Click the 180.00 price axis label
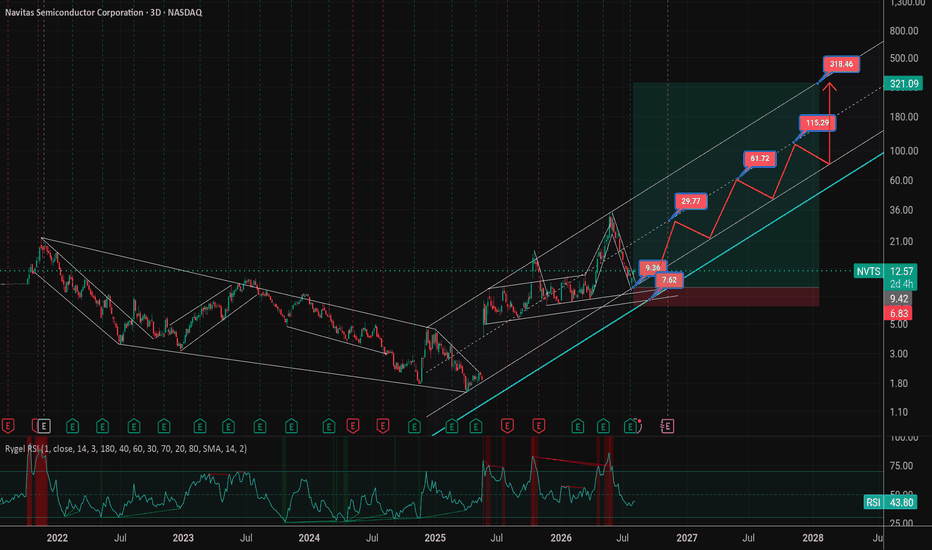The width and height of the screenshot is (932, 550). click(903, 117)
